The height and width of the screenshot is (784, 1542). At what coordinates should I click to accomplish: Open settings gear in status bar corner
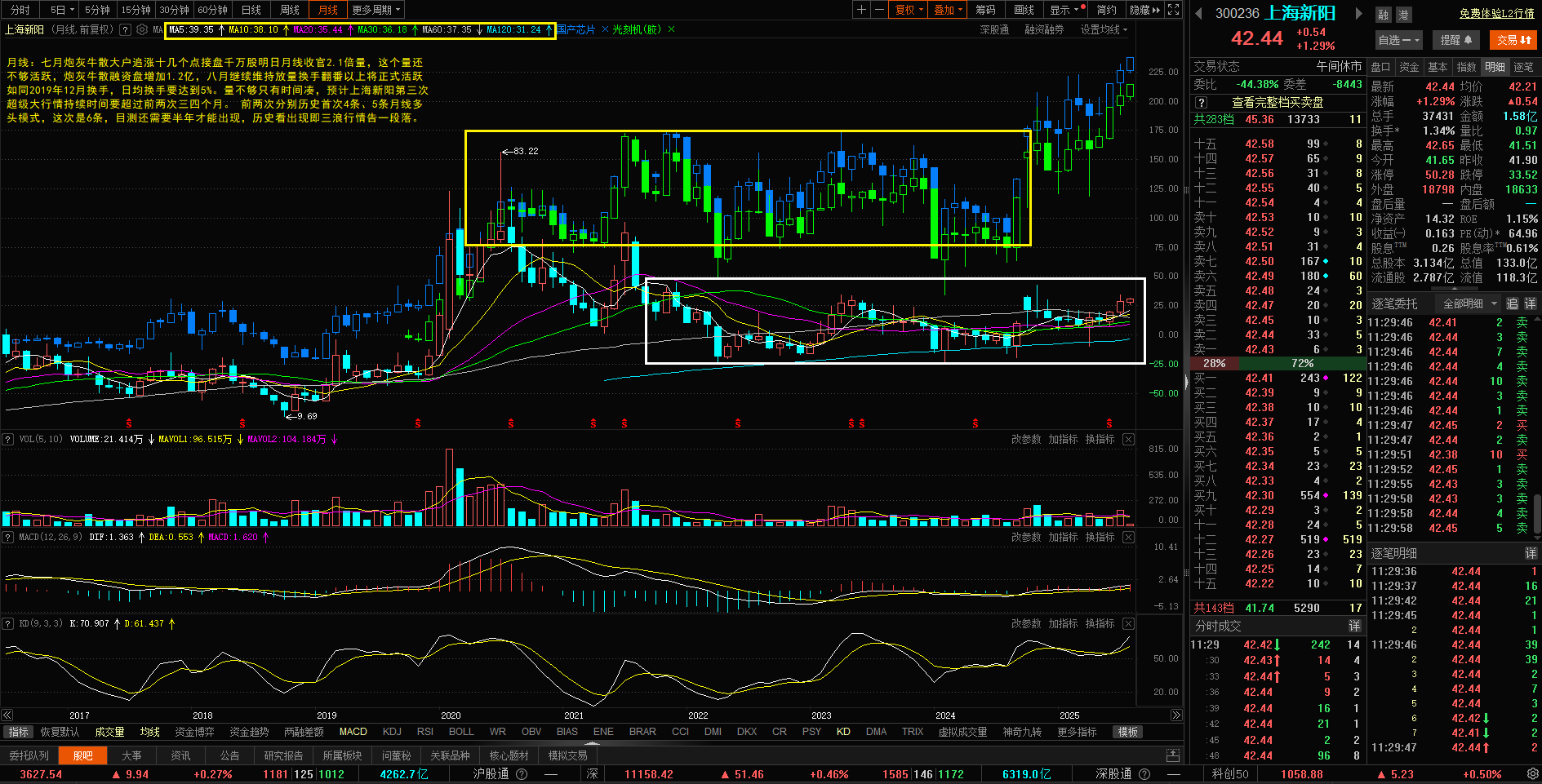click(1532, 773)
